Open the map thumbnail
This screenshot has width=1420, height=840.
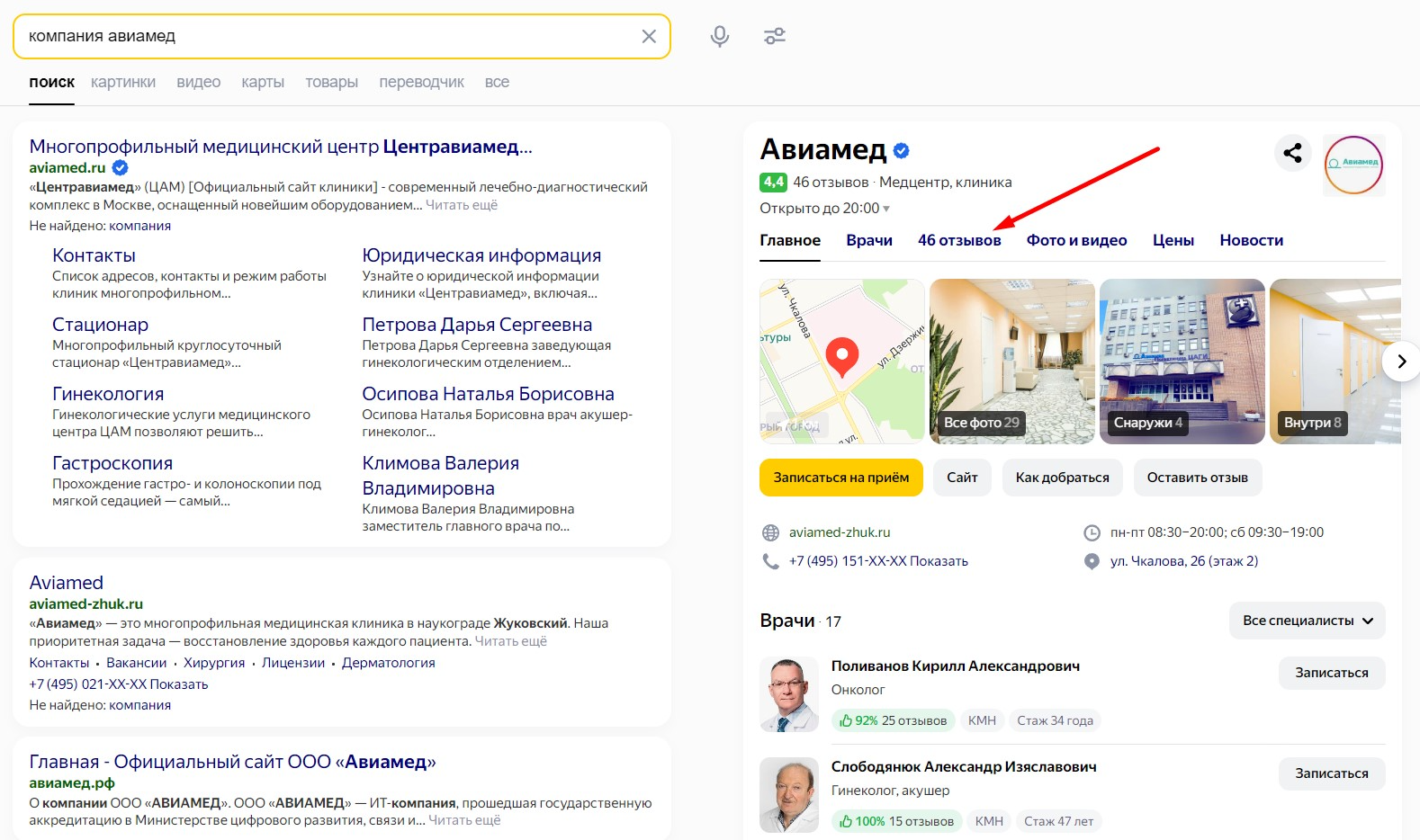842,362
